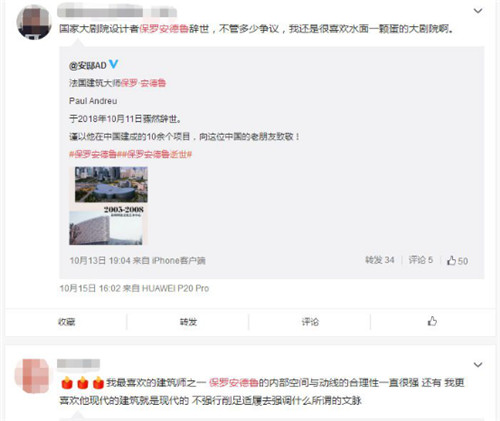Click the thumbs-up icon with 50 likes
The width and height of the screenshot is (500, 421).
coord(452,260)
